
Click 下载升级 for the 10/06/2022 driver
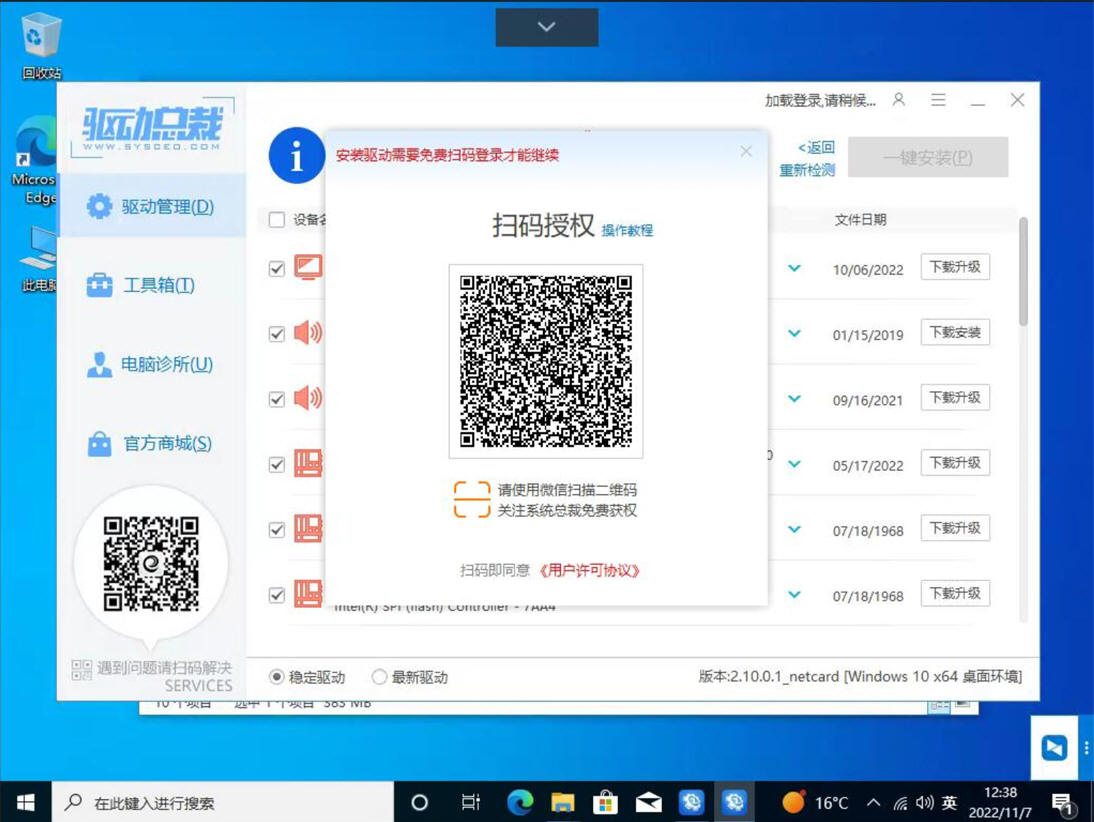pyautogui.click(x=955, y=267)
